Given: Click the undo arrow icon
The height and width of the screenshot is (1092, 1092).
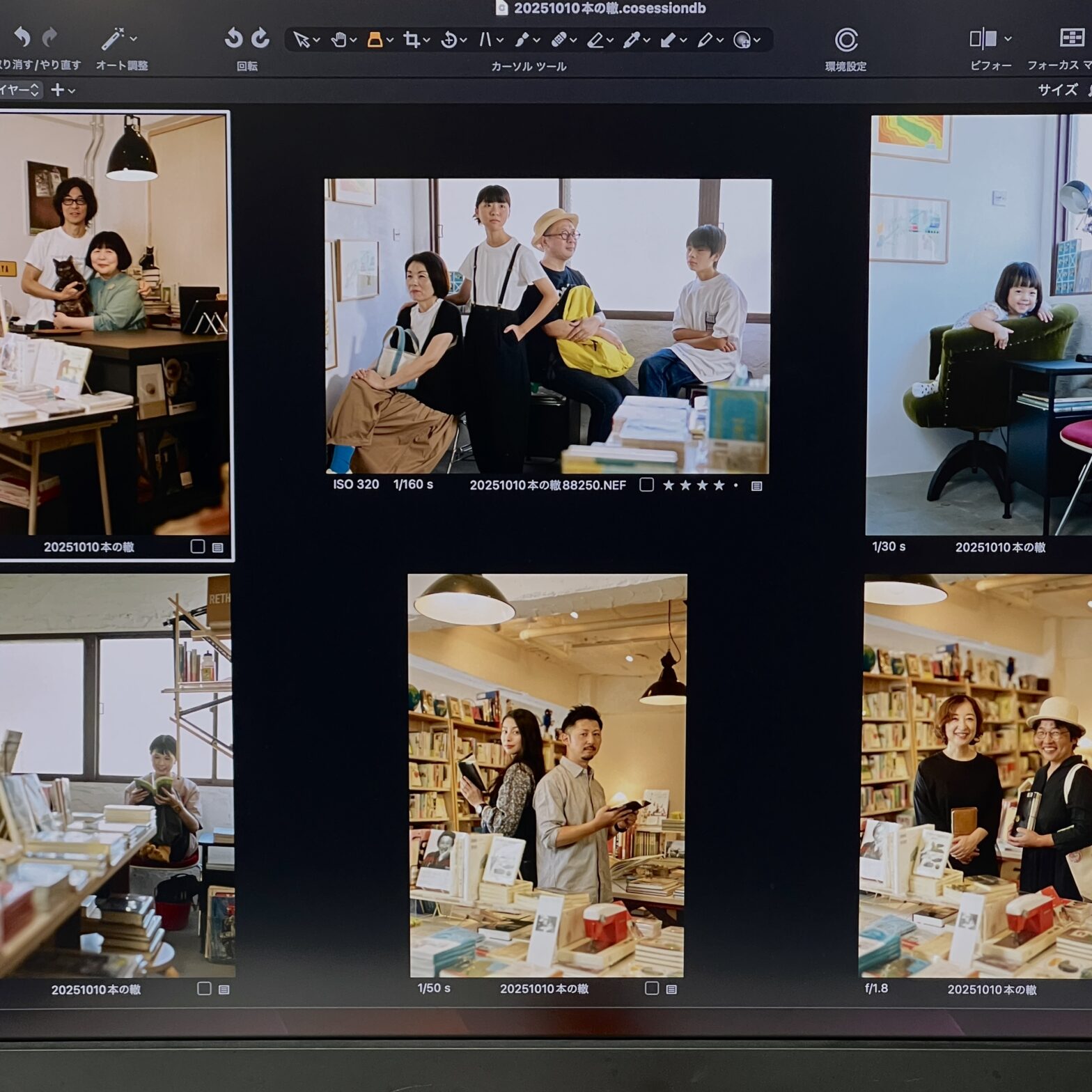Looking at the screenshot, I should pyautogui.click(x=22, y=36).
